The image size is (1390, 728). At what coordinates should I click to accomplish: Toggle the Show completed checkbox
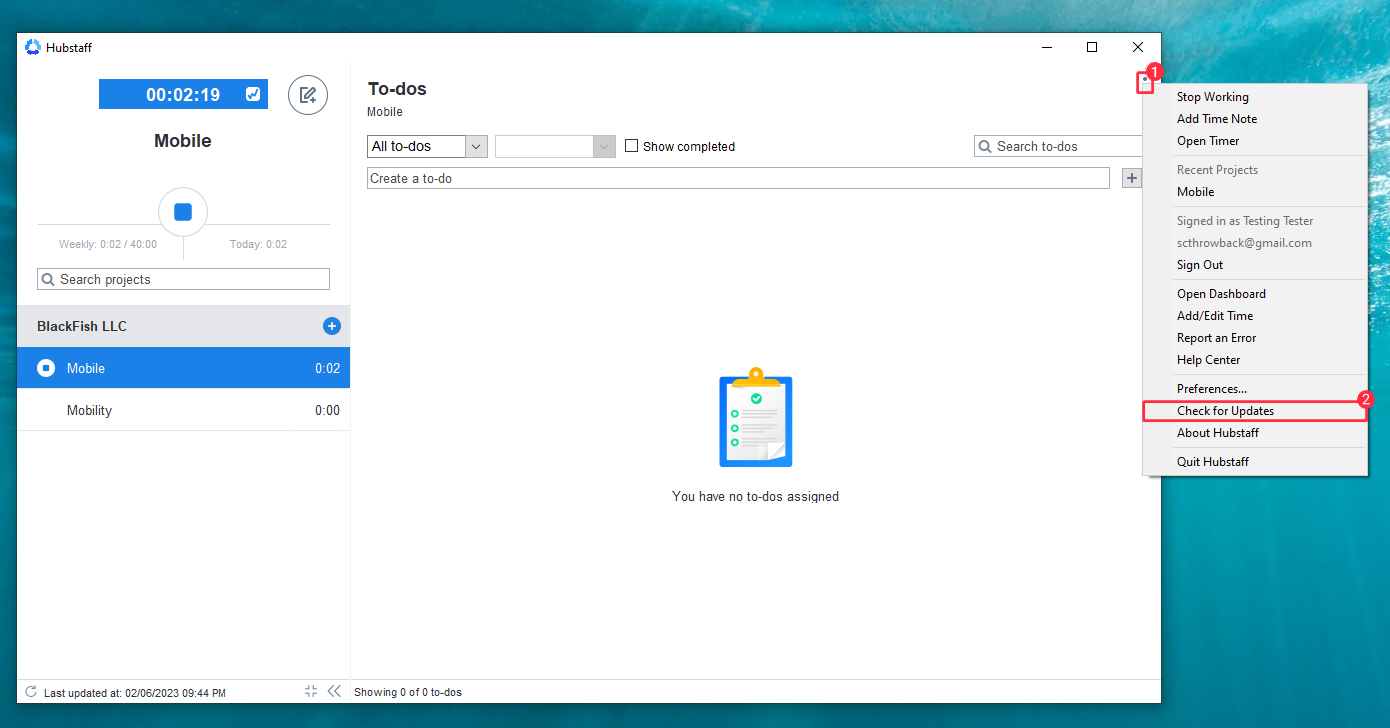click(631, 146)
